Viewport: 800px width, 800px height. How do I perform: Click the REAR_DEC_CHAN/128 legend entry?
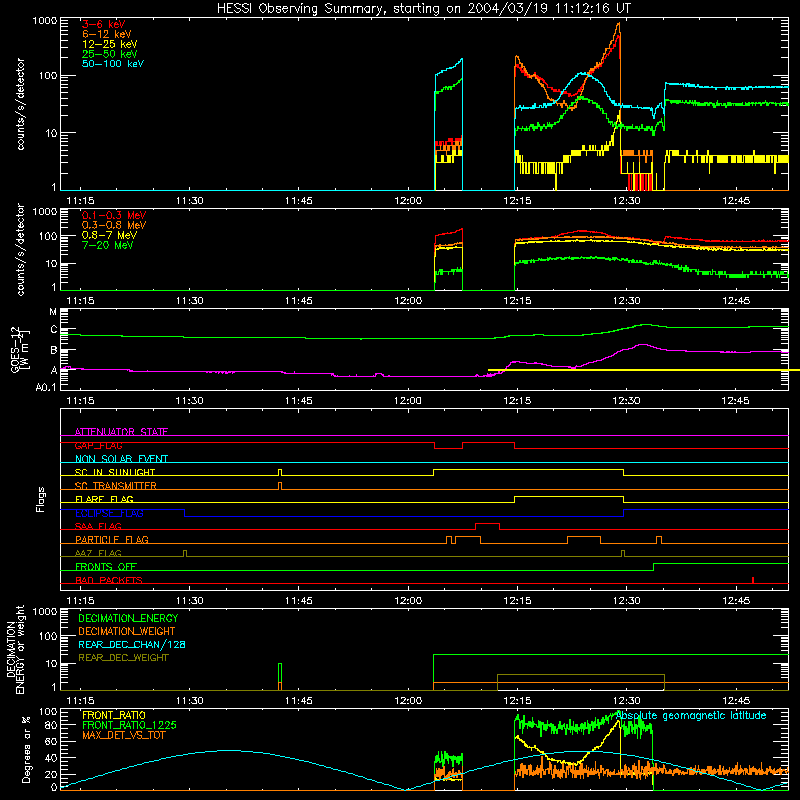(132, 644)
